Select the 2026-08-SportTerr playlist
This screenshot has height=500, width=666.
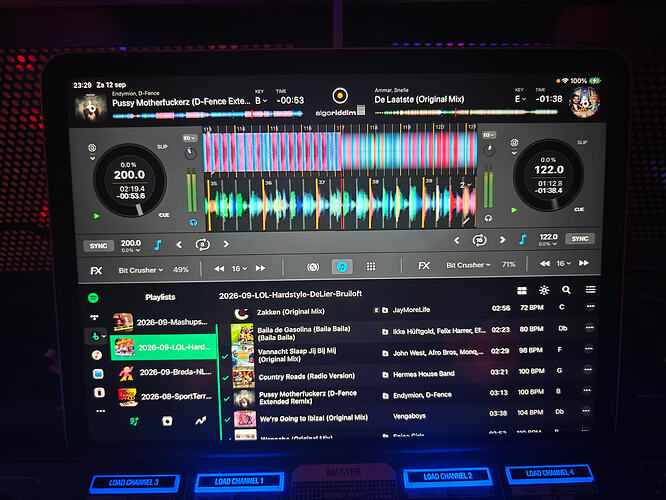(x=165, y=397)
